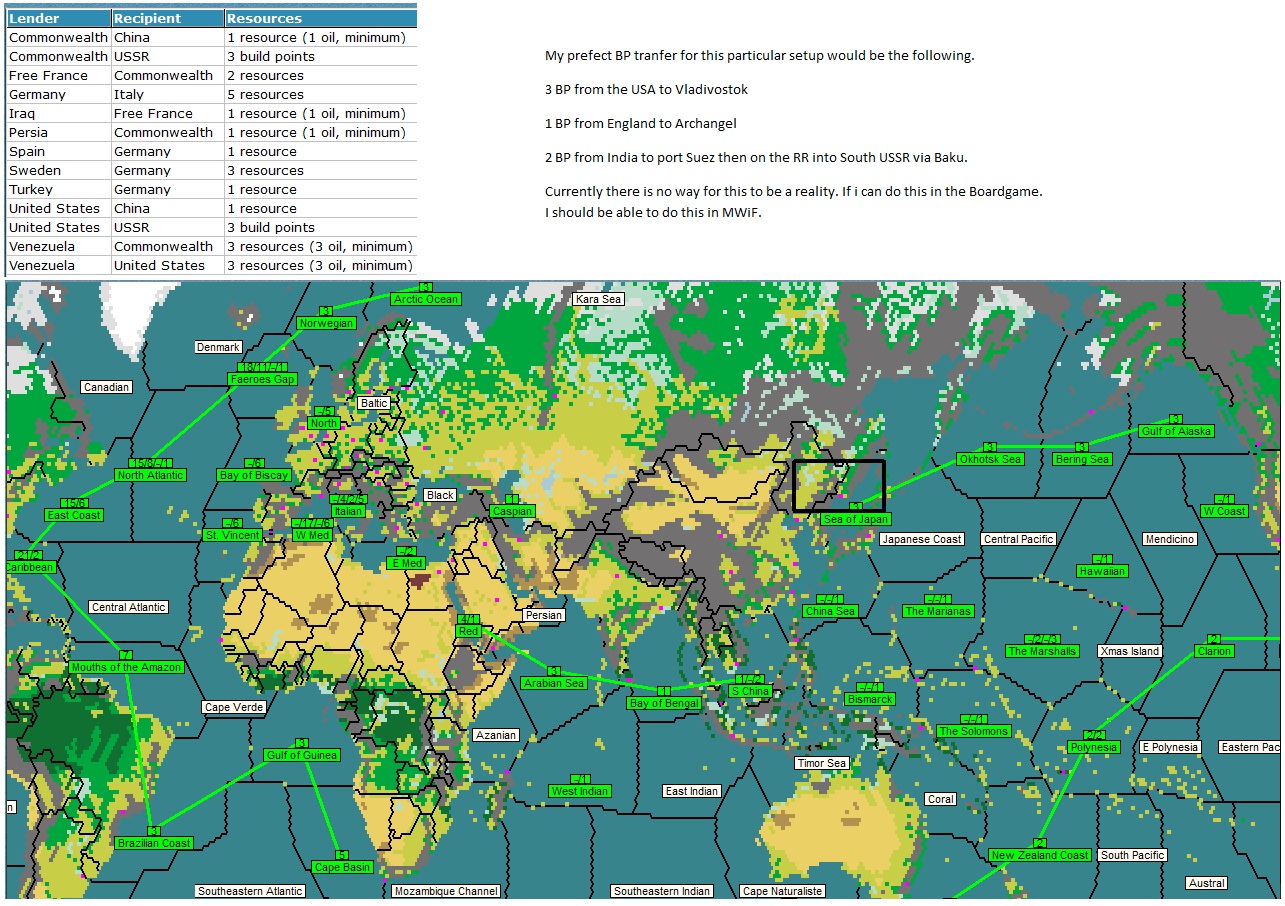Click the W Coast label
This screenshot has width=1285, height=906.
click(1224, 511)
